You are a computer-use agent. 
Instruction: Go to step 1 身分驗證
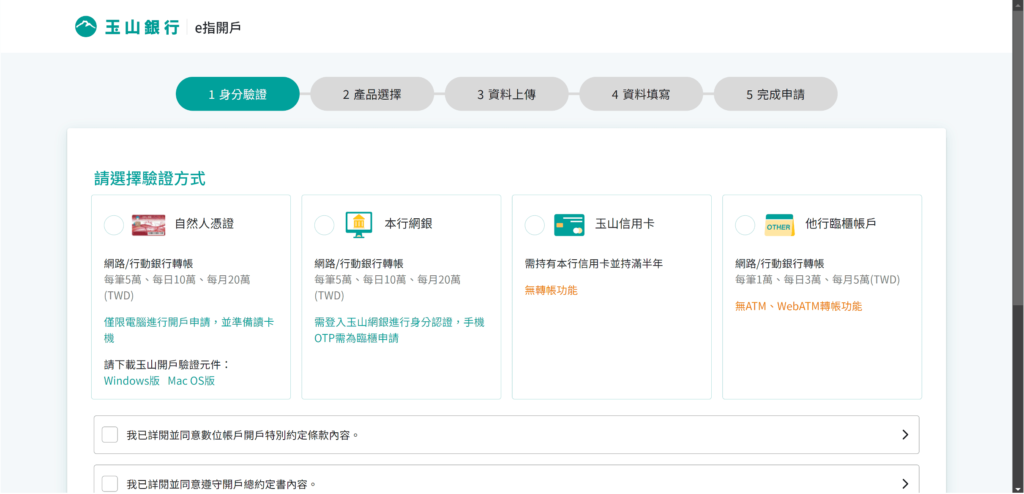[x=238, y=94]
